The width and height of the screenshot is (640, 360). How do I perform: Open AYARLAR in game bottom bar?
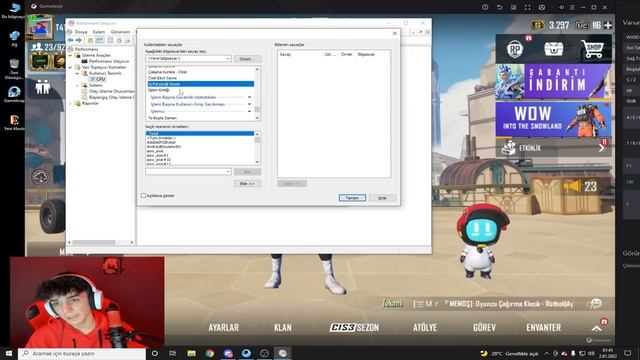pyautogui.click(x=223, y=327)
